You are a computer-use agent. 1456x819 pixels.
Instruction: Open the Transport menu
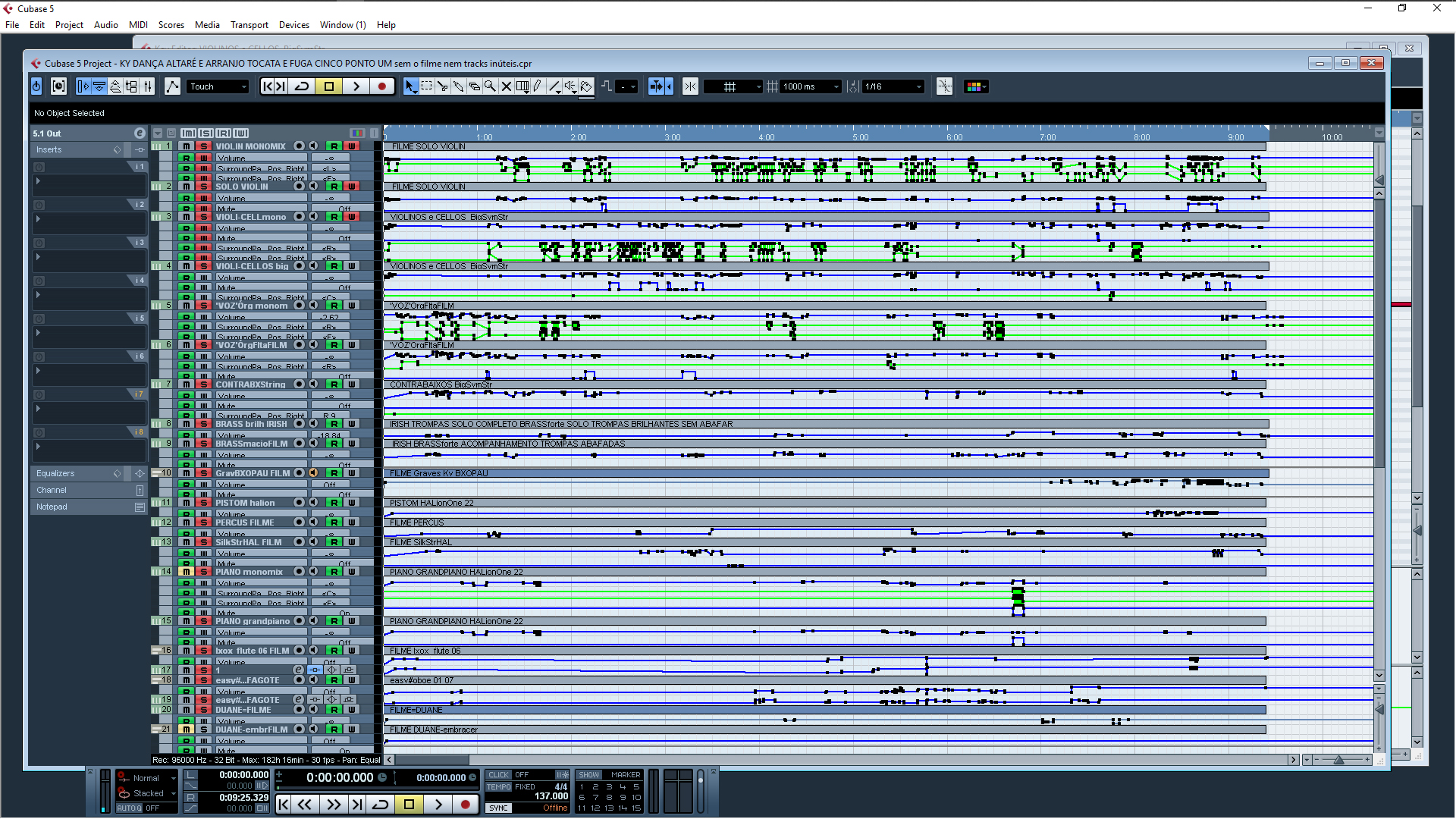pos(249,25)
